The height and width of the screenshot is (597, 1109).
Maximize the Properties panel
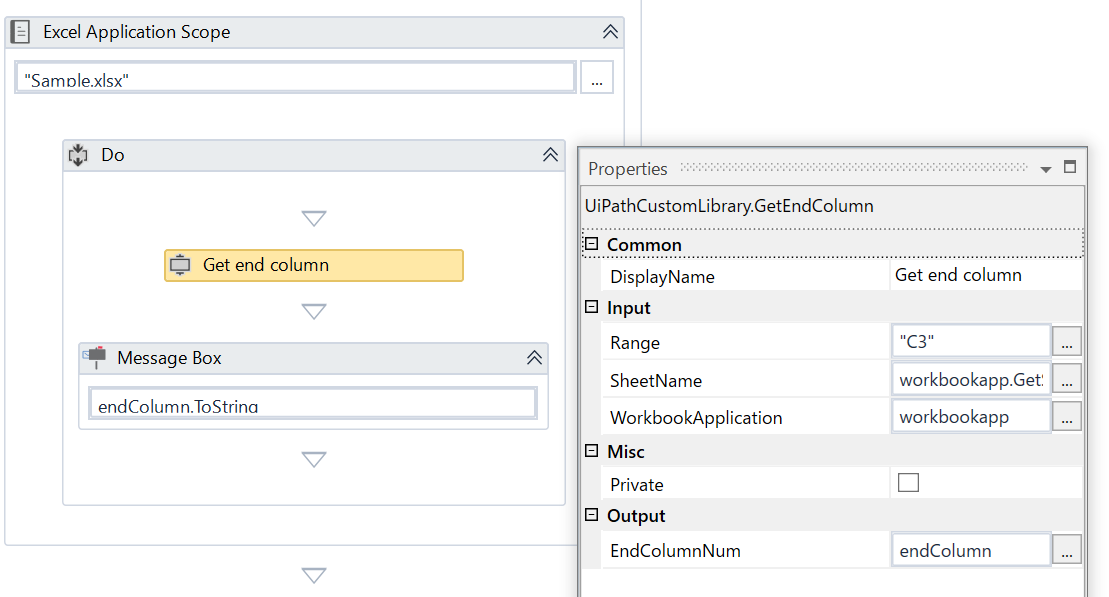pyautogui.click(x=1070, y=167)
